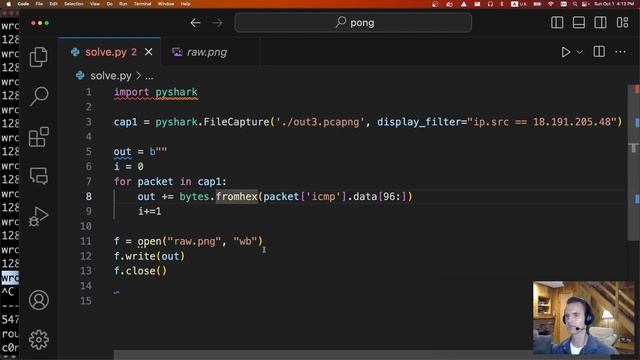
Task: Run the Python file with play button
Action: [x=565, y=52]
